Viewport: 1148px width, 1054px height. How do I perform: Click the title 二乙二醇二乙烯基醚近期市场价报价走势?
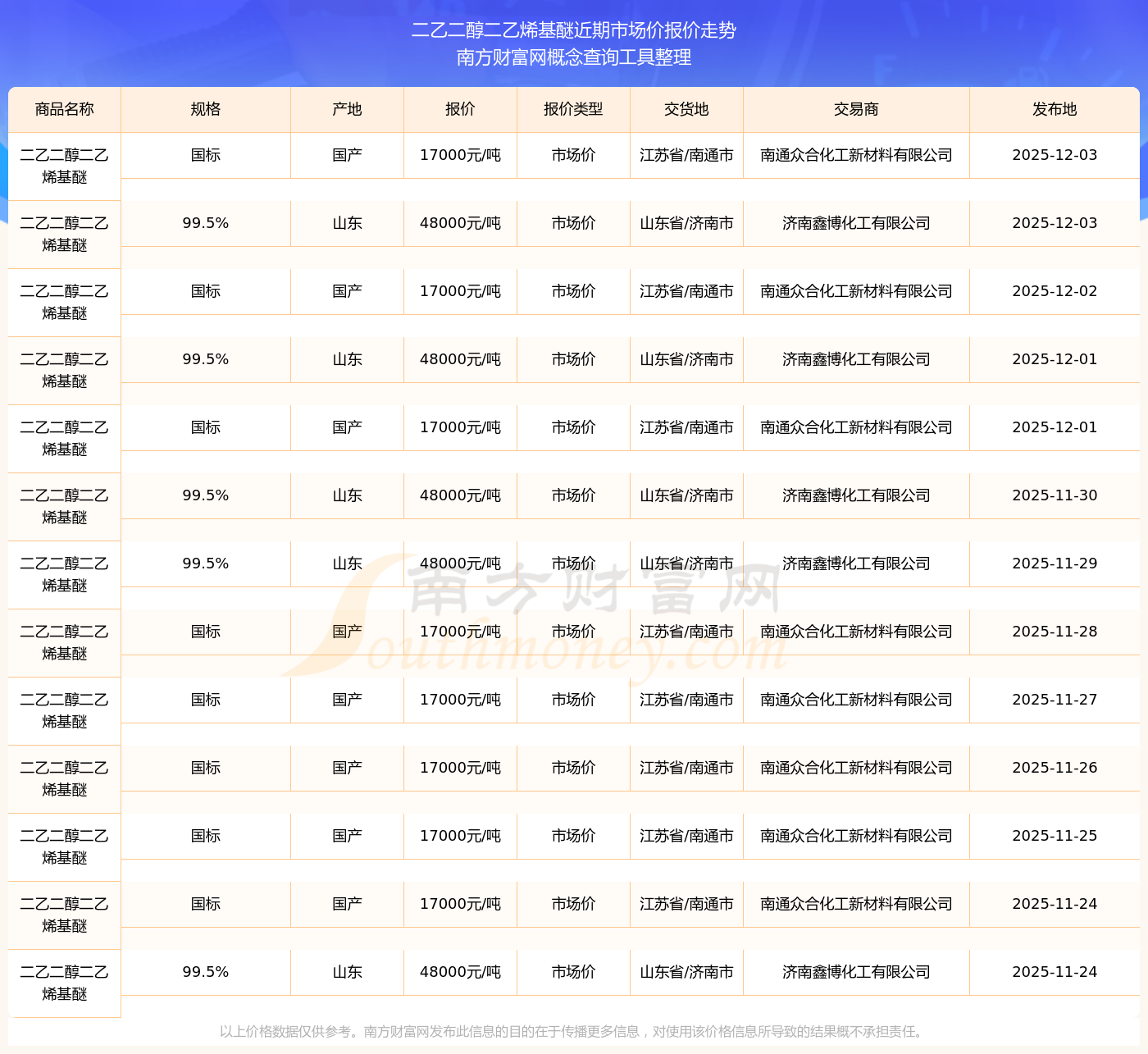click(574, 30)
